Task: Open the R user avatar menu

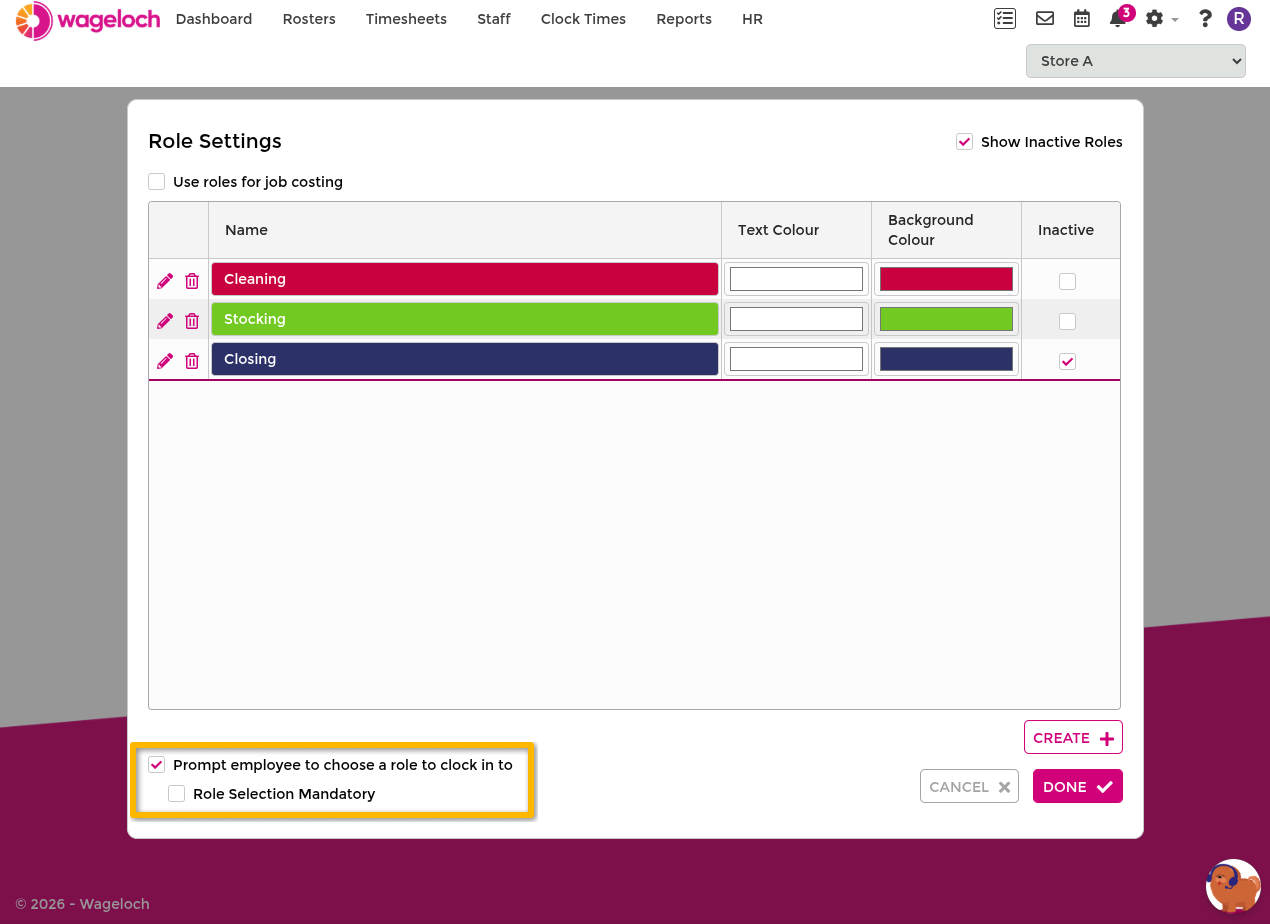Action: pyautogui.click(x=1239, y=19)
